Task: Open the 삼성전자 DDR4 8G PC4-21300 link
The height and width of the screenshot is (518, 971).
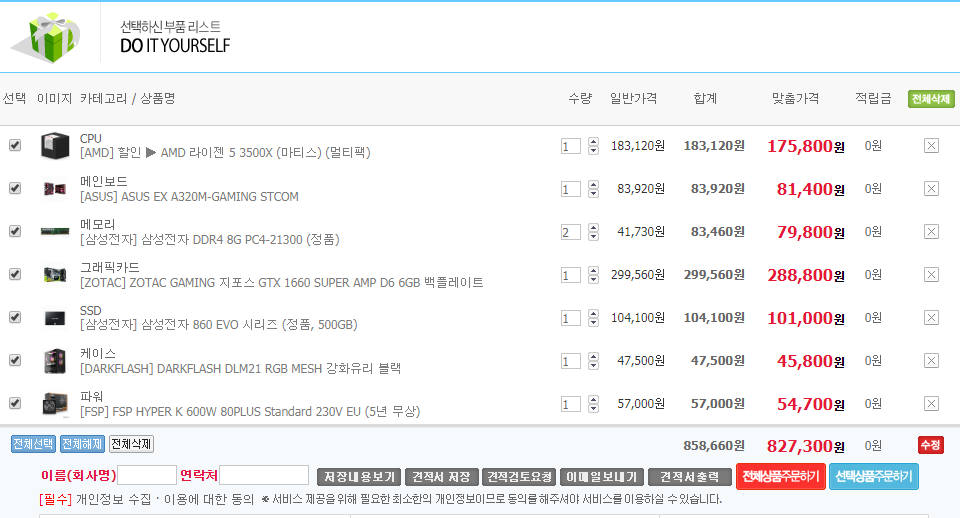Action: click(209, 239)
